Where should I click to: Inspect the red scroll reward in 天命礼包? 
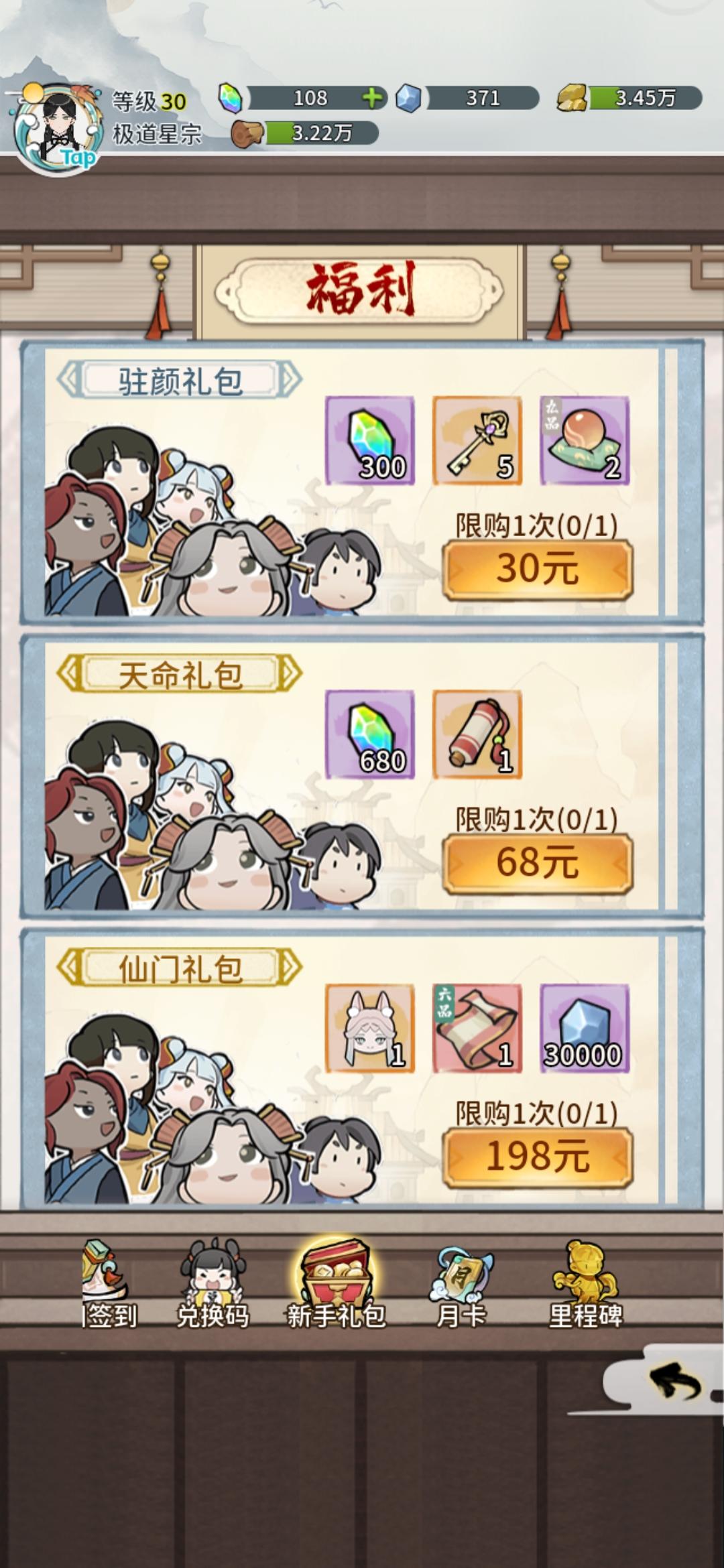tap(477, 734)
